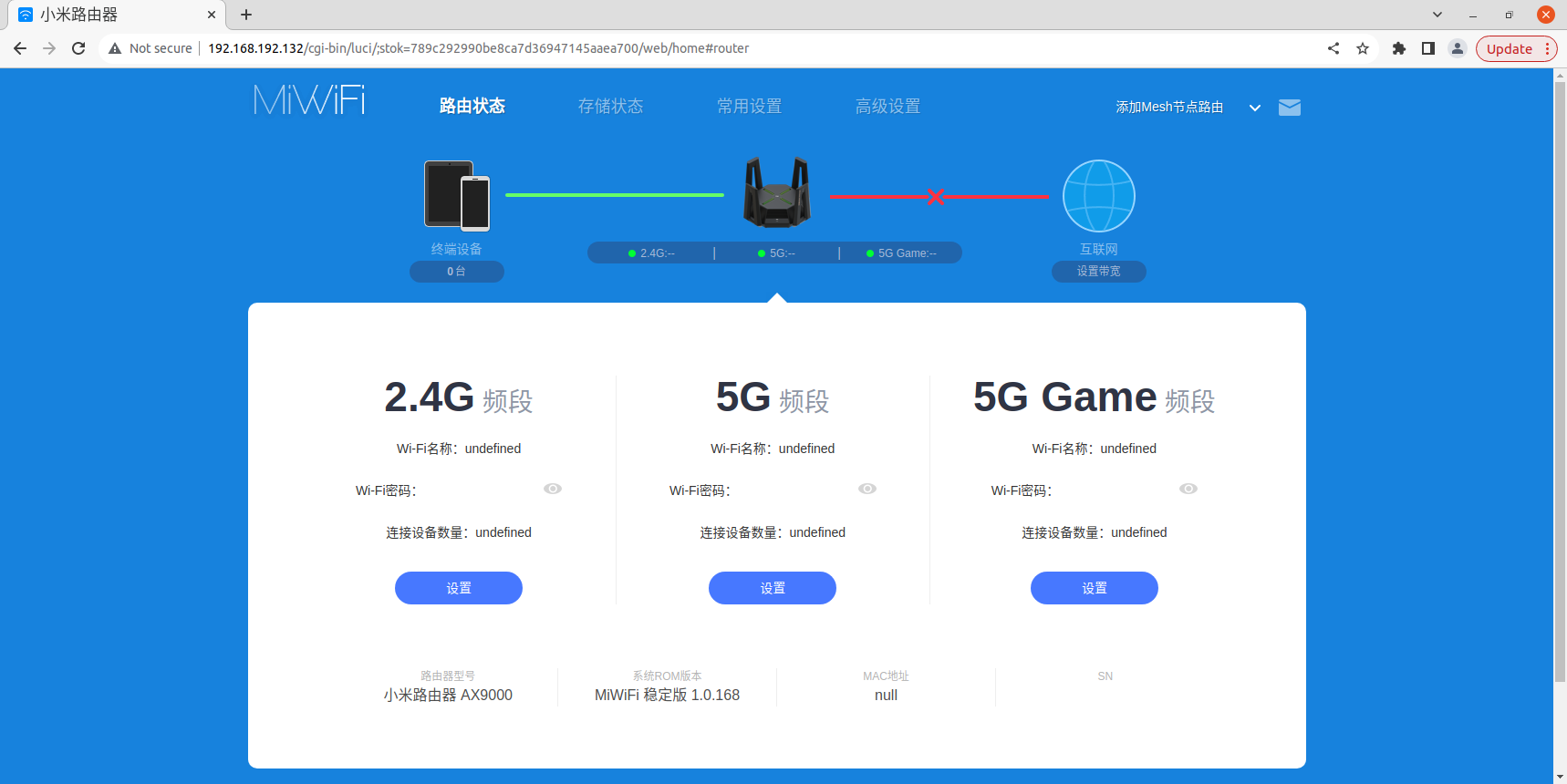This screenshot has width=1567, height=784.
Task: Click the internet globe icon
Action: 1099,196
